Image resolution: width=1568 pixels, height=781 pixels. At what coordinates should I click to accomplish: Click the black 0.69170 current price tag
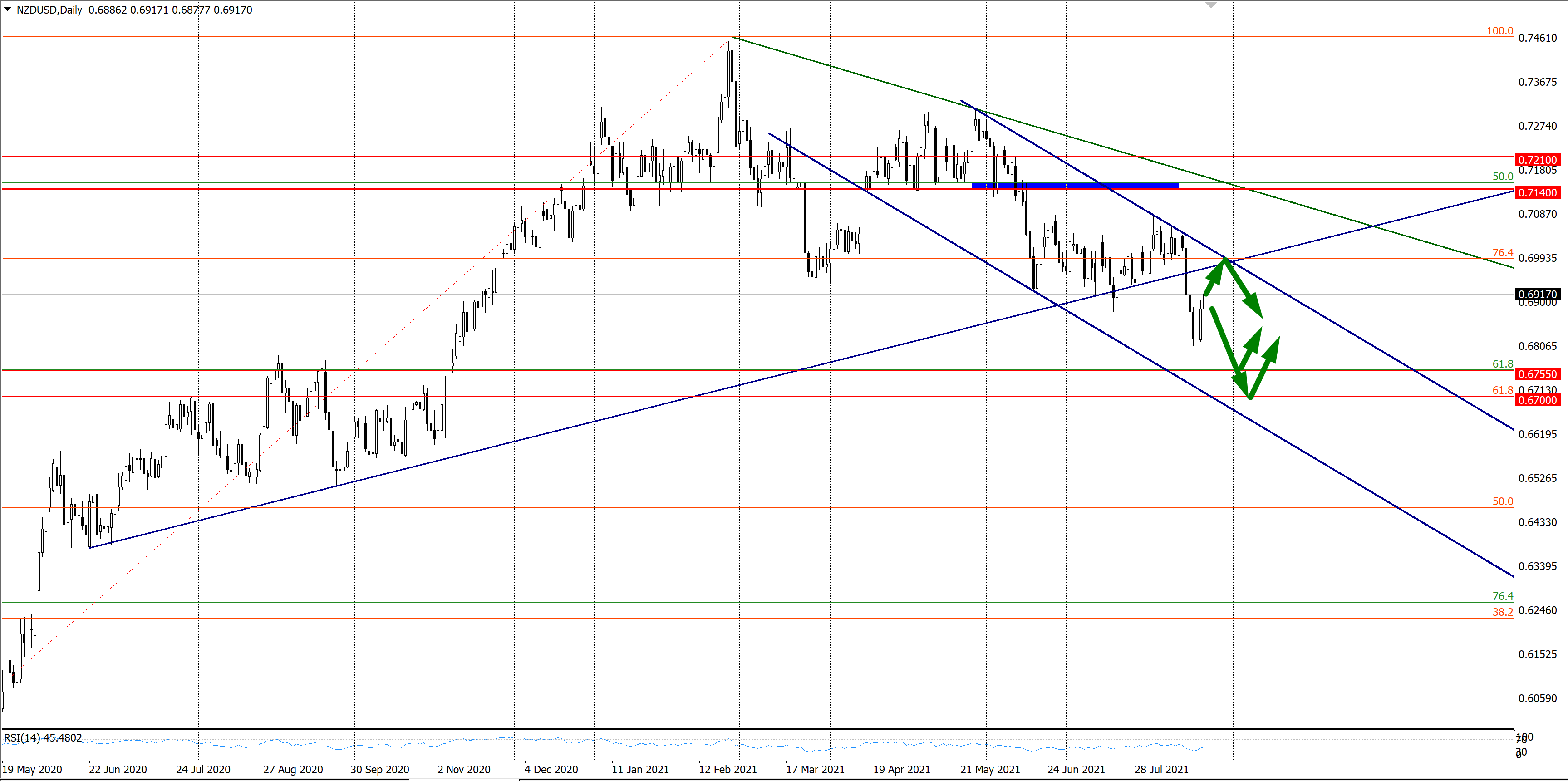pos(1538,294)
